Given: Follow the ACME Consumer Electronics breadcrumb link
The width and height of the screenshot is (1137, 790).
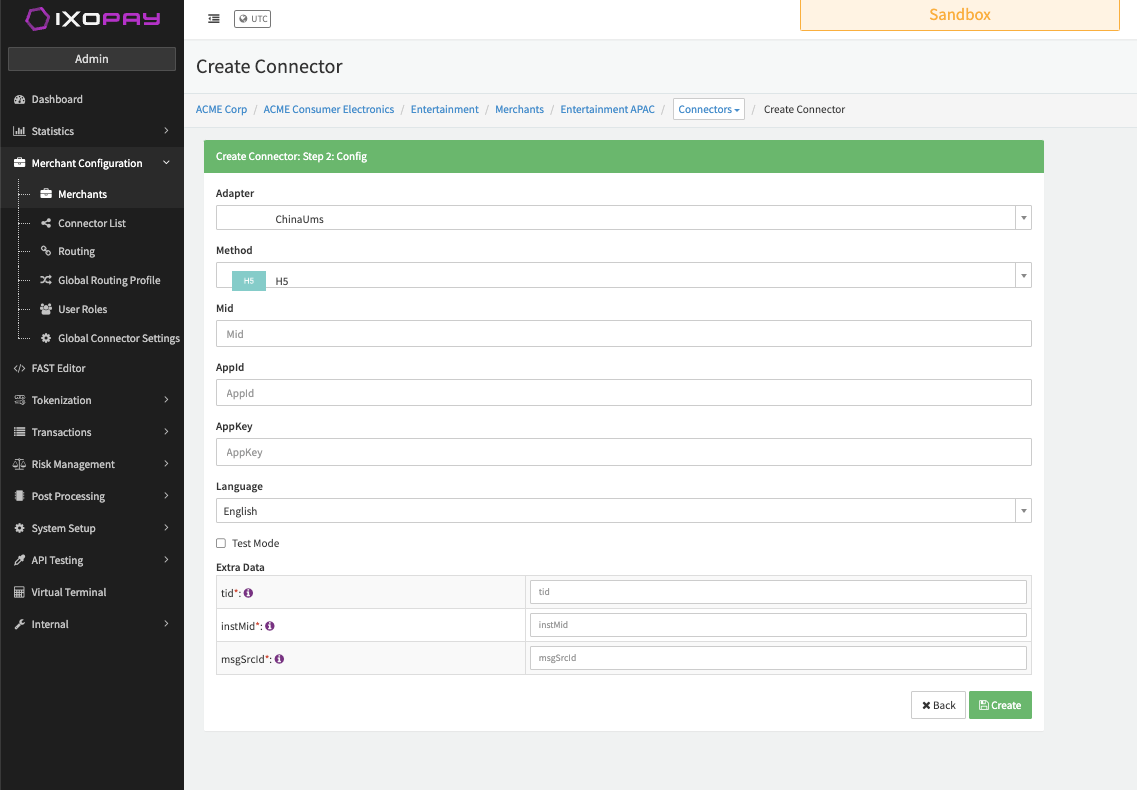Looking at the screenshot, I should (x=328, y=109).
